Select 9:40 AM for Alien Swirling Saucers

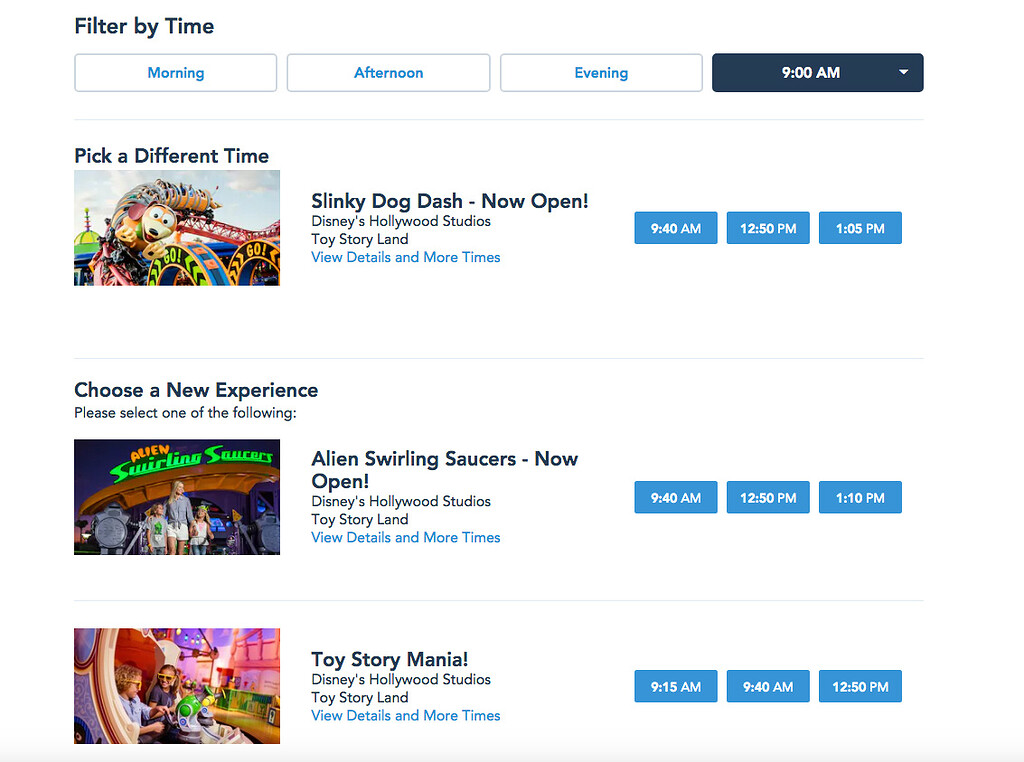(675, 497)
